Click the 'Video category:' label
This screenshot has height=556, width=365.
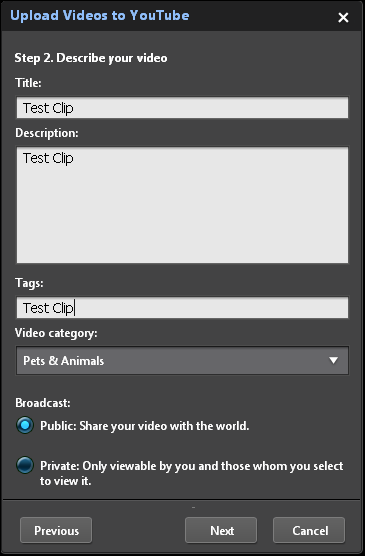coord(56,333)
